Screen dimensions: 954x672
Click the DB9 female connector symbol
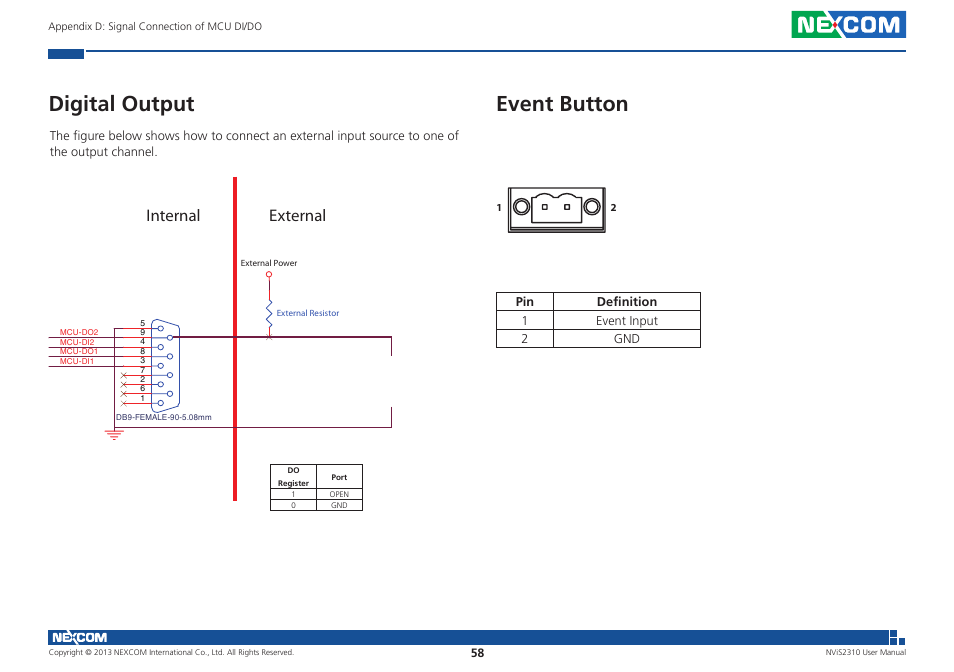coord(165,365)
